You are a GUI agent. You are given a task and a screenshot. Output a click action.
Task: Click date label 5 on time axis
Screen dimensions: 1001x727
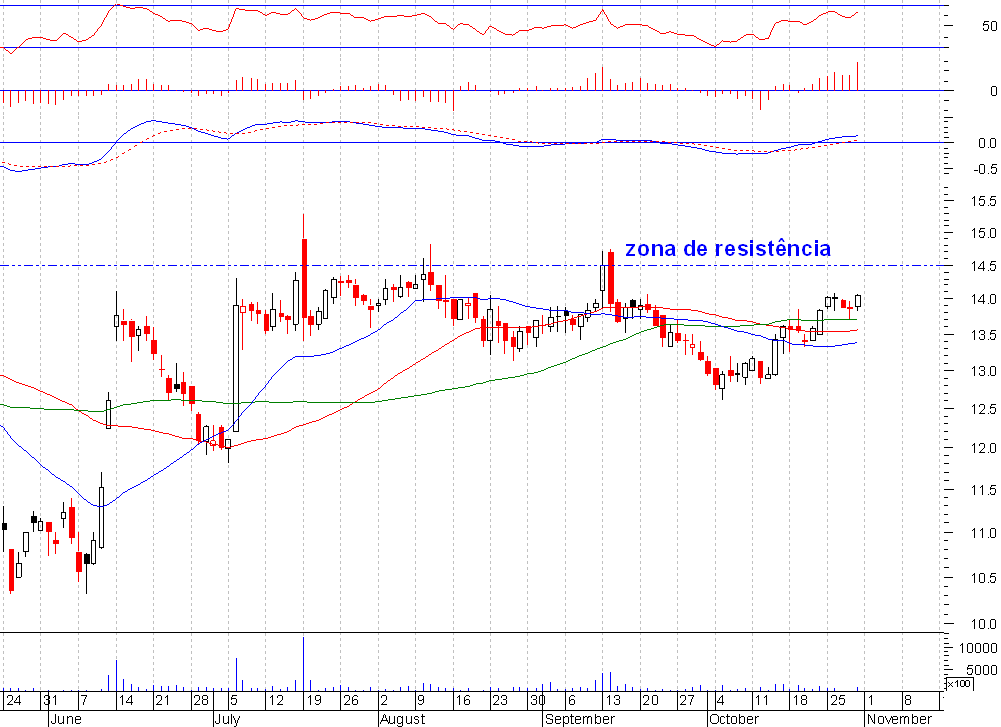[234, 701]
